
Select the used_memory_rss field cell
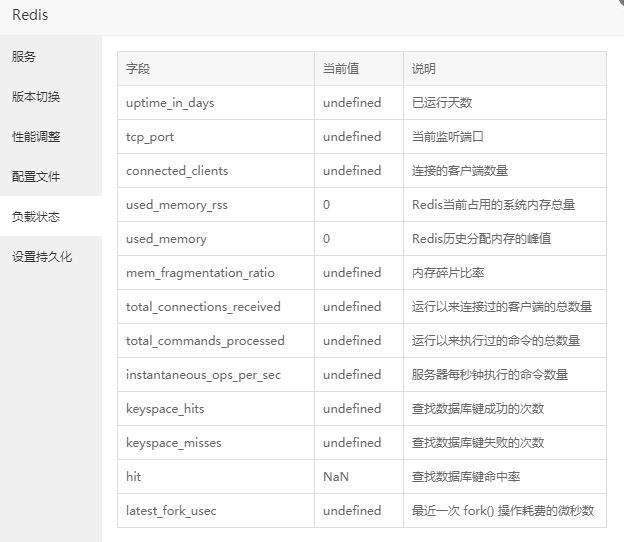pyautogui.click(x=216, y=205)
